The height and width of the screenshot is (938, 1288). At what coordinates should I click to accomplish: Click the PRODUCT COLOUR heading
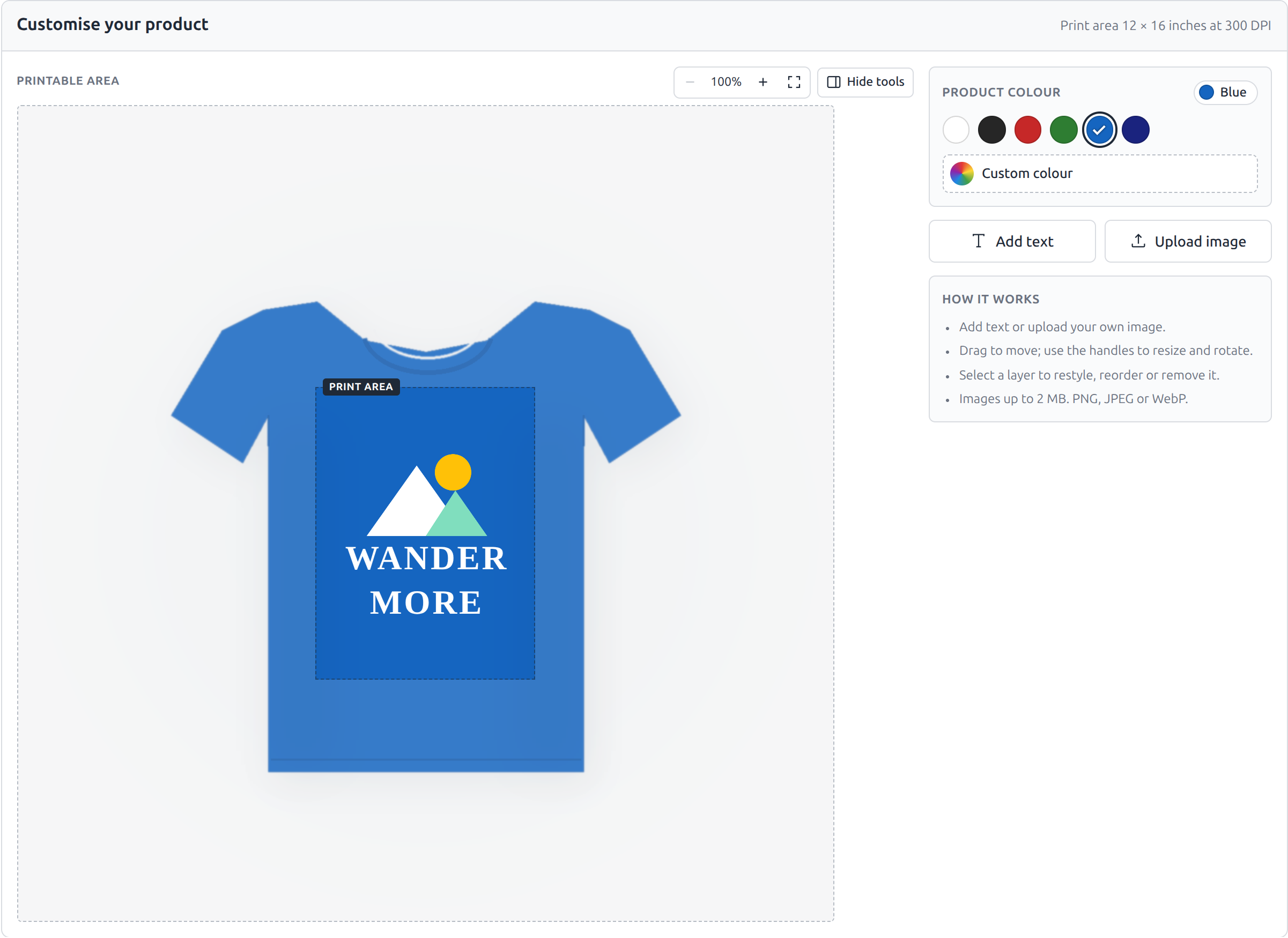1001,93
